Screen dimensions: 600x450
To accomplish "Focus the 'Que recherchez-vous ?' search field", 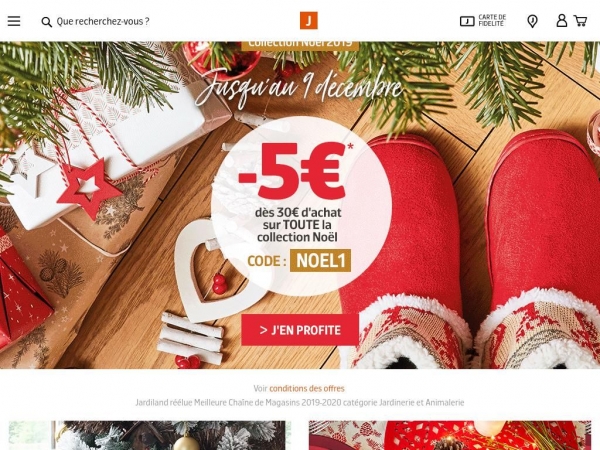I will point(103,21).
